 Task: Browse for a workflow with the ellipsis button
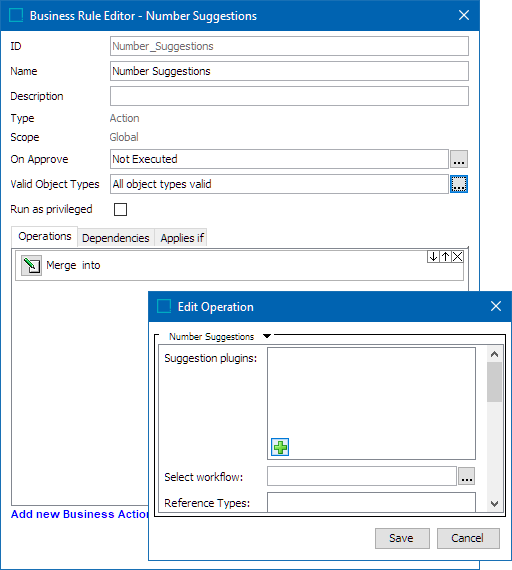[x=467, y=476]
